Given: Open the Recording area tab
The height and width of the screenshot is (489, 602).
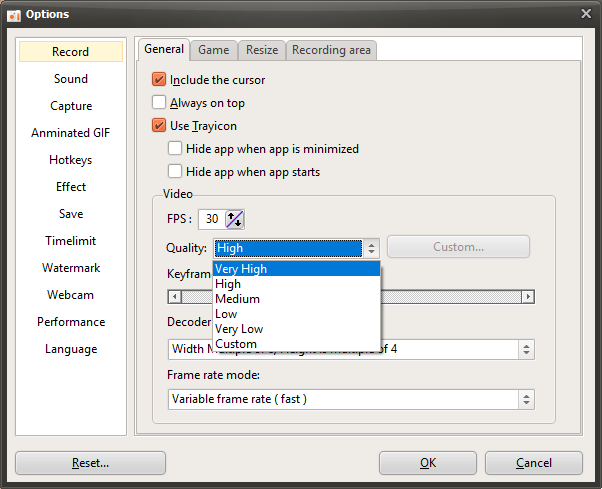Looking at the screenshot, I should [331, 50].
